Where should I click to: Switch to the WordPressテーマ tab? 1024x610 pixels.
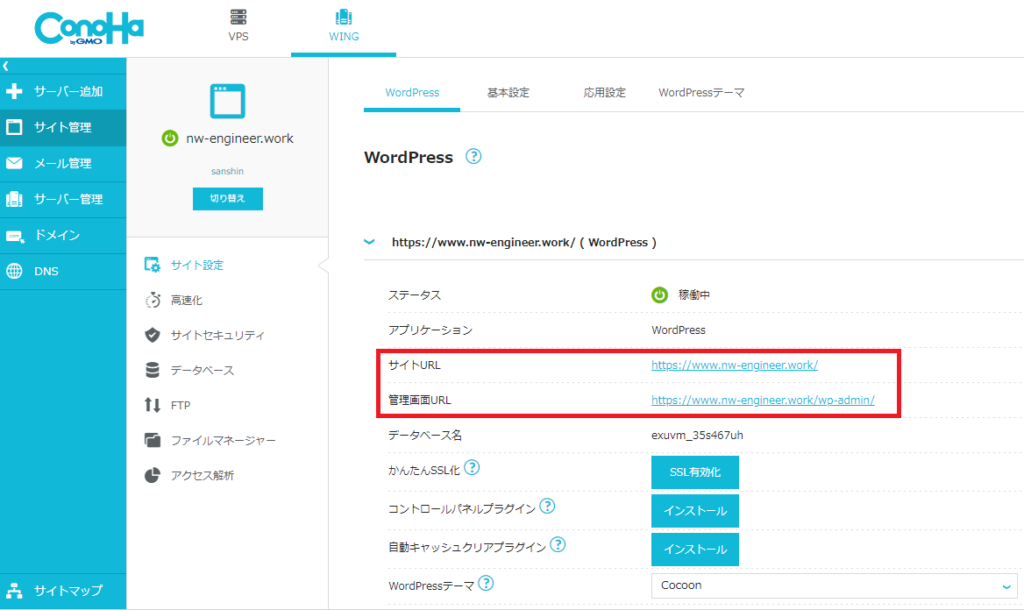pos(701,93)
